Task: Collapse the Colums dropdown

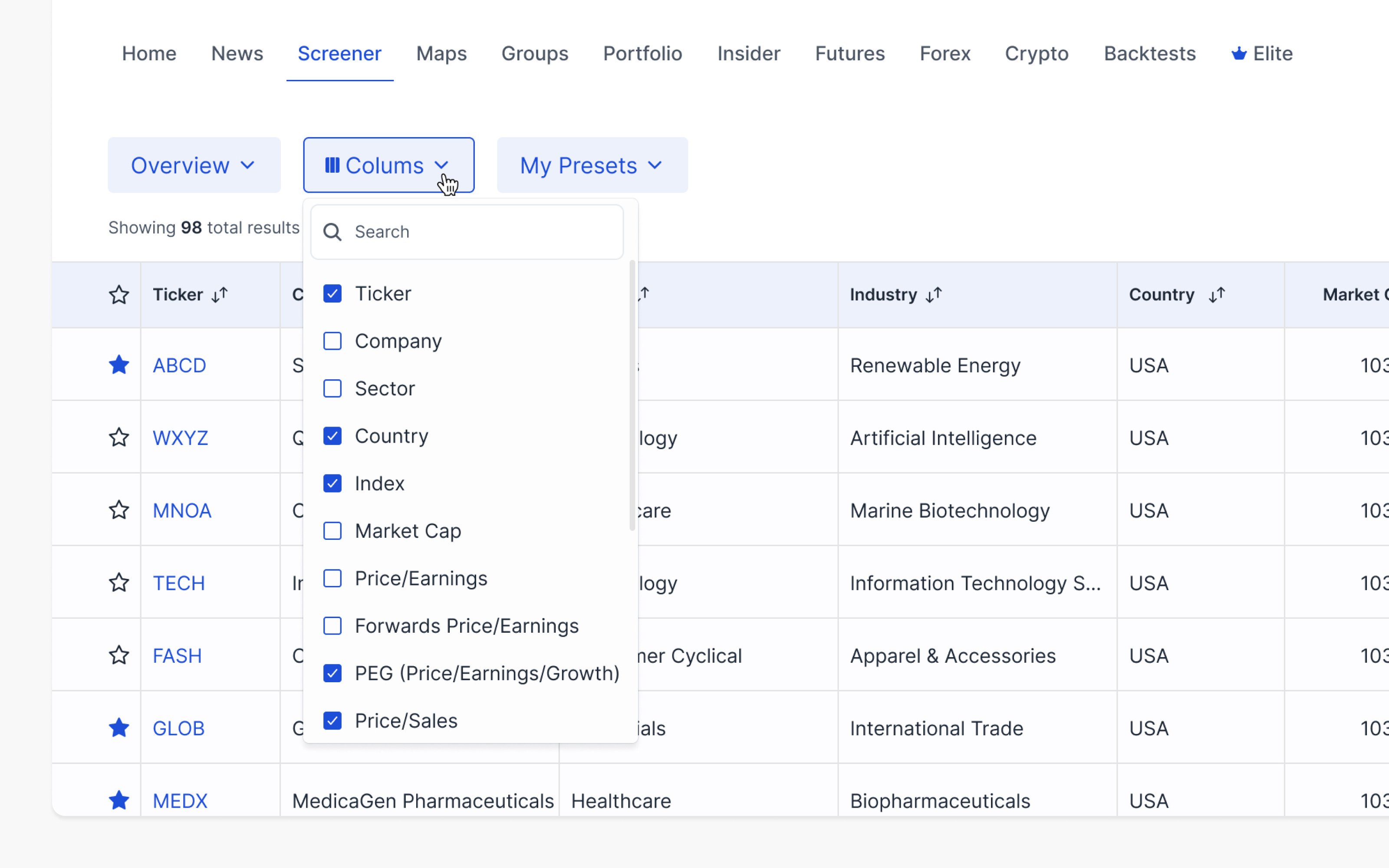Action: point(388,165)
